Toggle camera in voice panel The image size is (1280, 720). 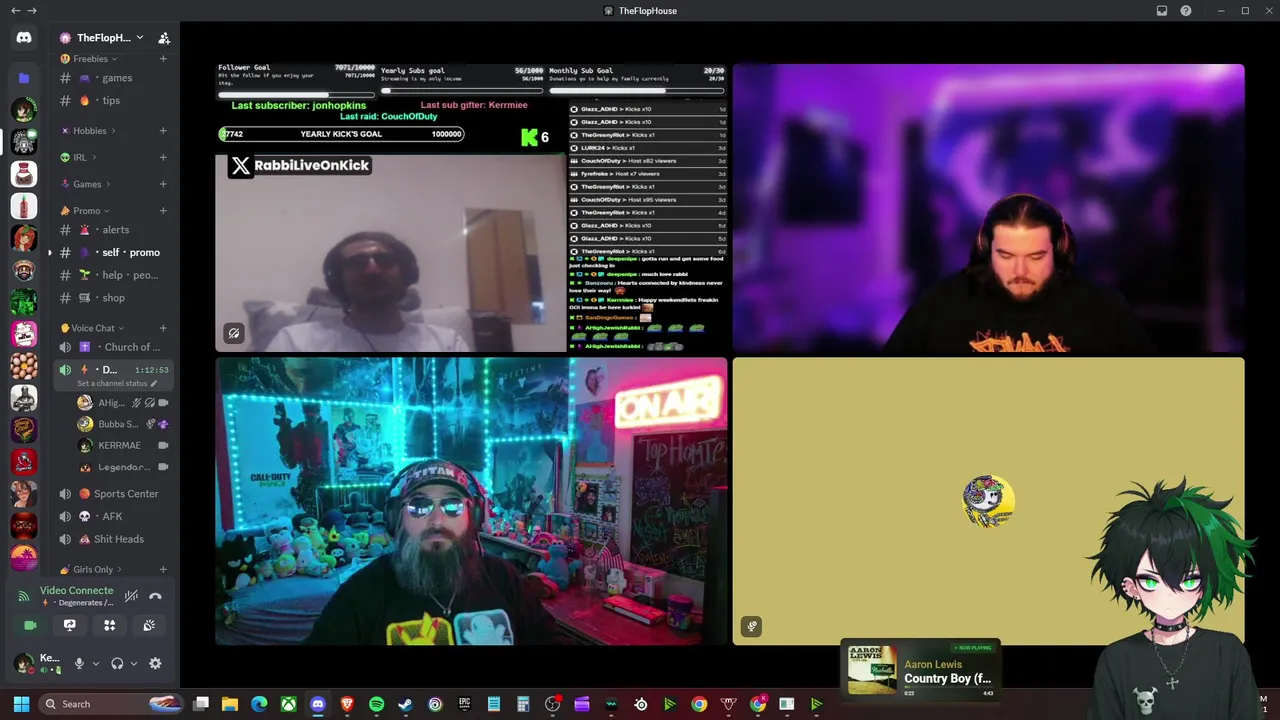pyautogui.click(x=30, y=625)
